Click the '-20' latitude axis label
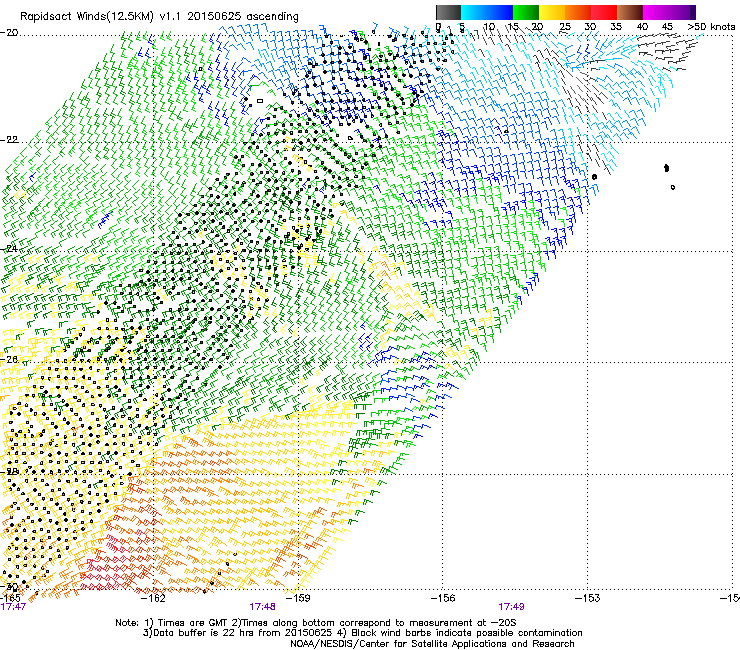The width and height of the screenshot is (740, 650). coord(9,33)
